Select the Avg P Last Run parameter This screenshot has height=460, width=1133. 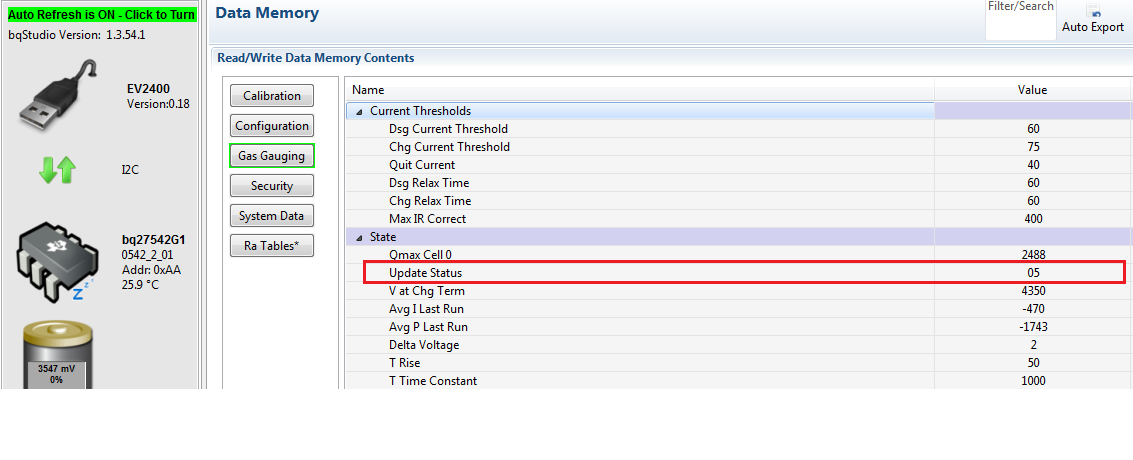tap(426, 327)
